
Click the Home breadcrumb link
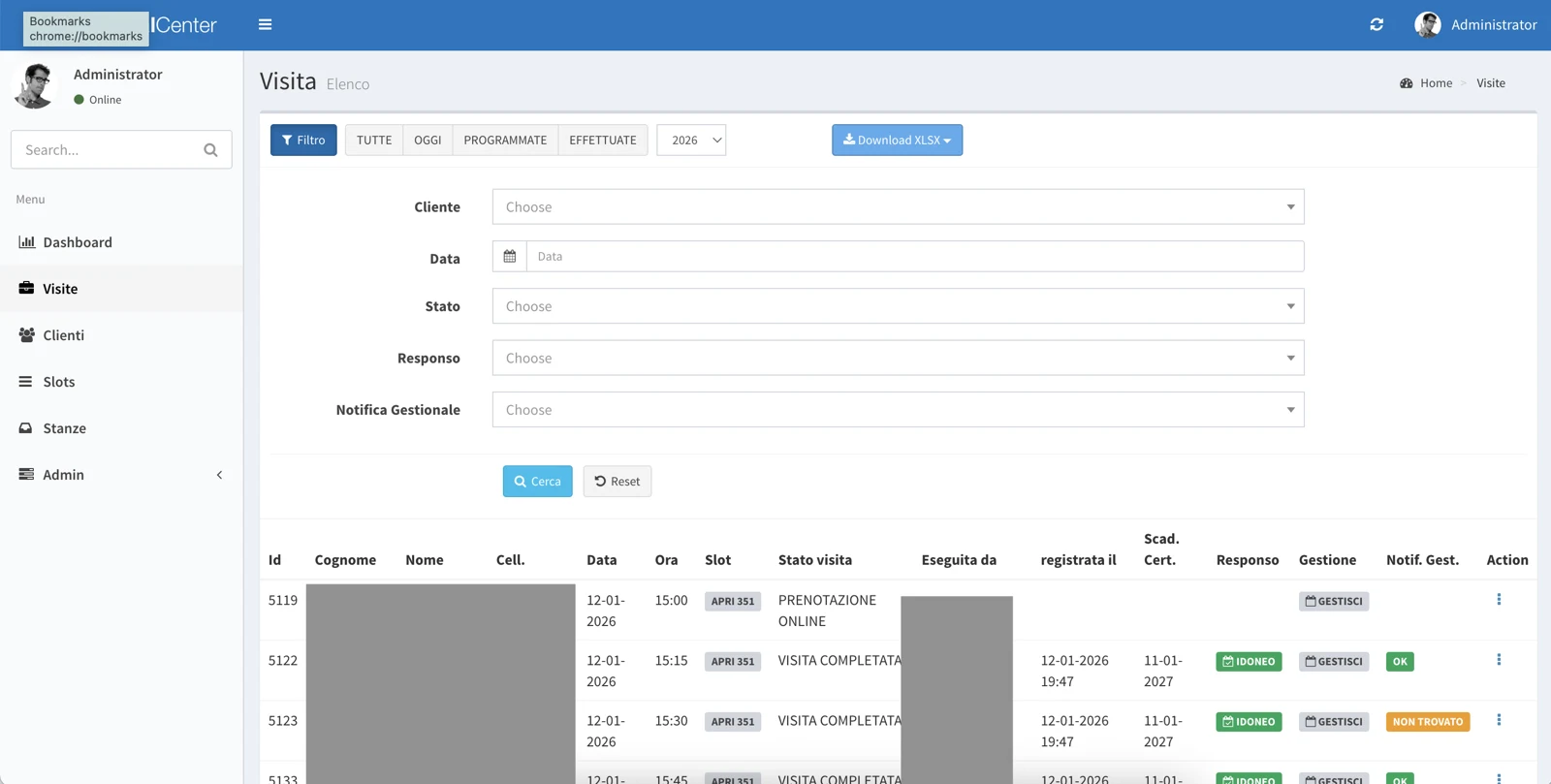(1436, 83)
